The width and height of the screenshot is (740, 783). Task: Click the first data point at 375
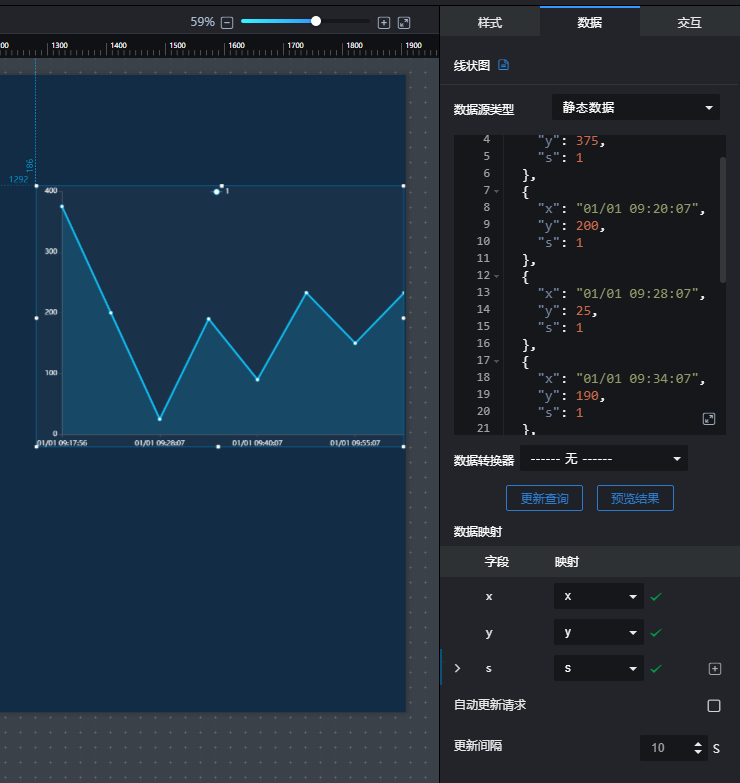[x=62, y=206]
